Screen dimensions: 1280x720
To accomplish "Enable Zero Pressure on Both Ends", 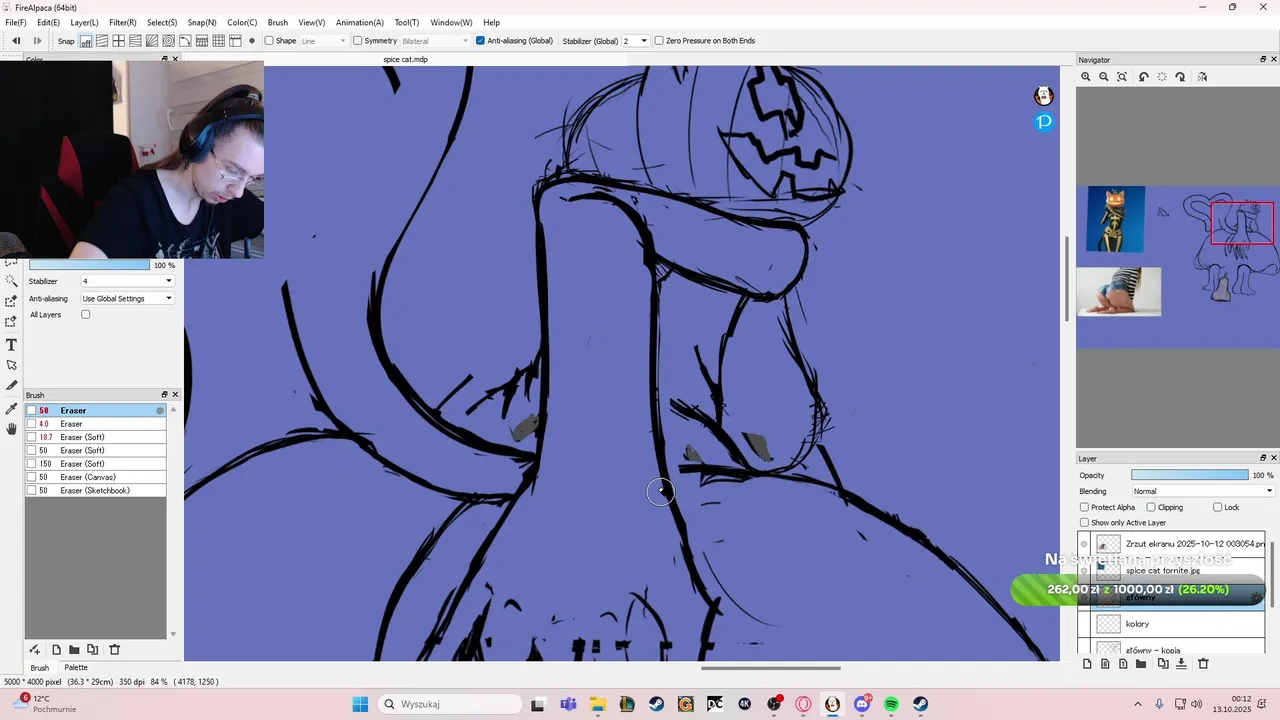I will (659, 41).
